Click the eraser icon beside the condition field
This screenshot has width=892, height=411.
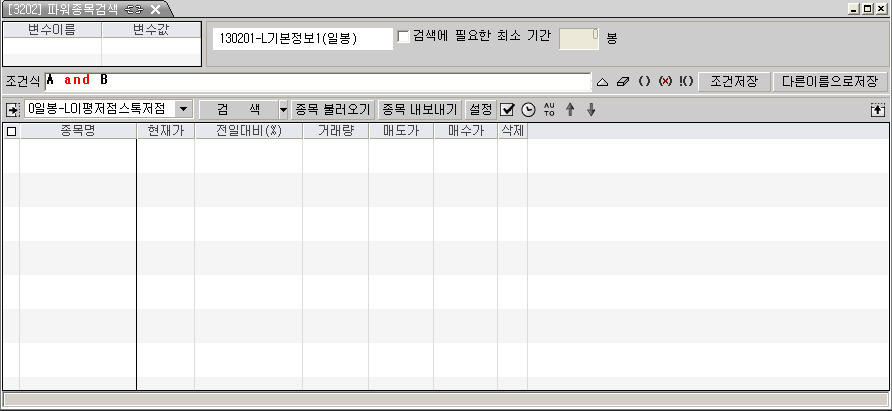coord(624,81)
